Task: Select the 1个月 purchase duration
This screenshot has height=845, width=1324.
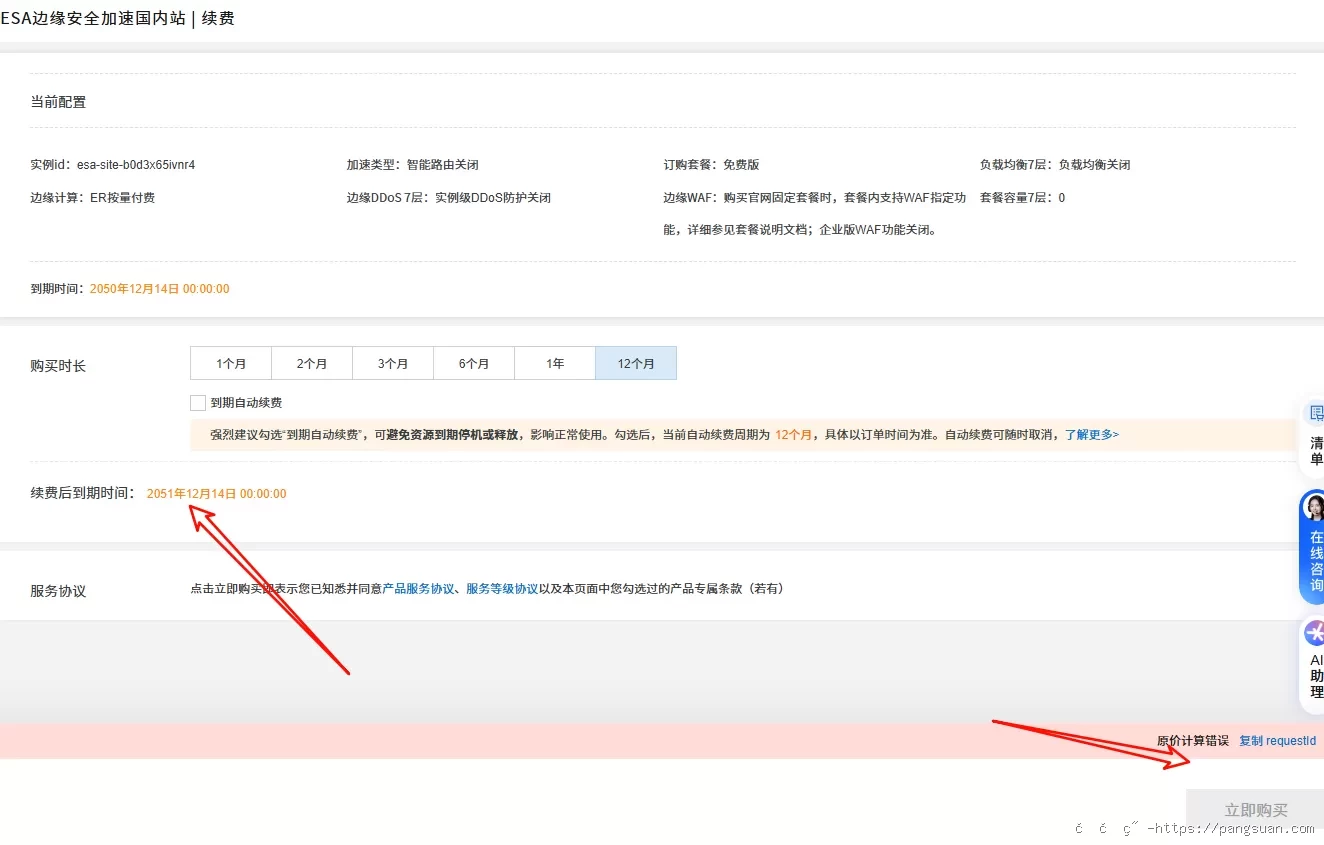Action: point(230,363)
